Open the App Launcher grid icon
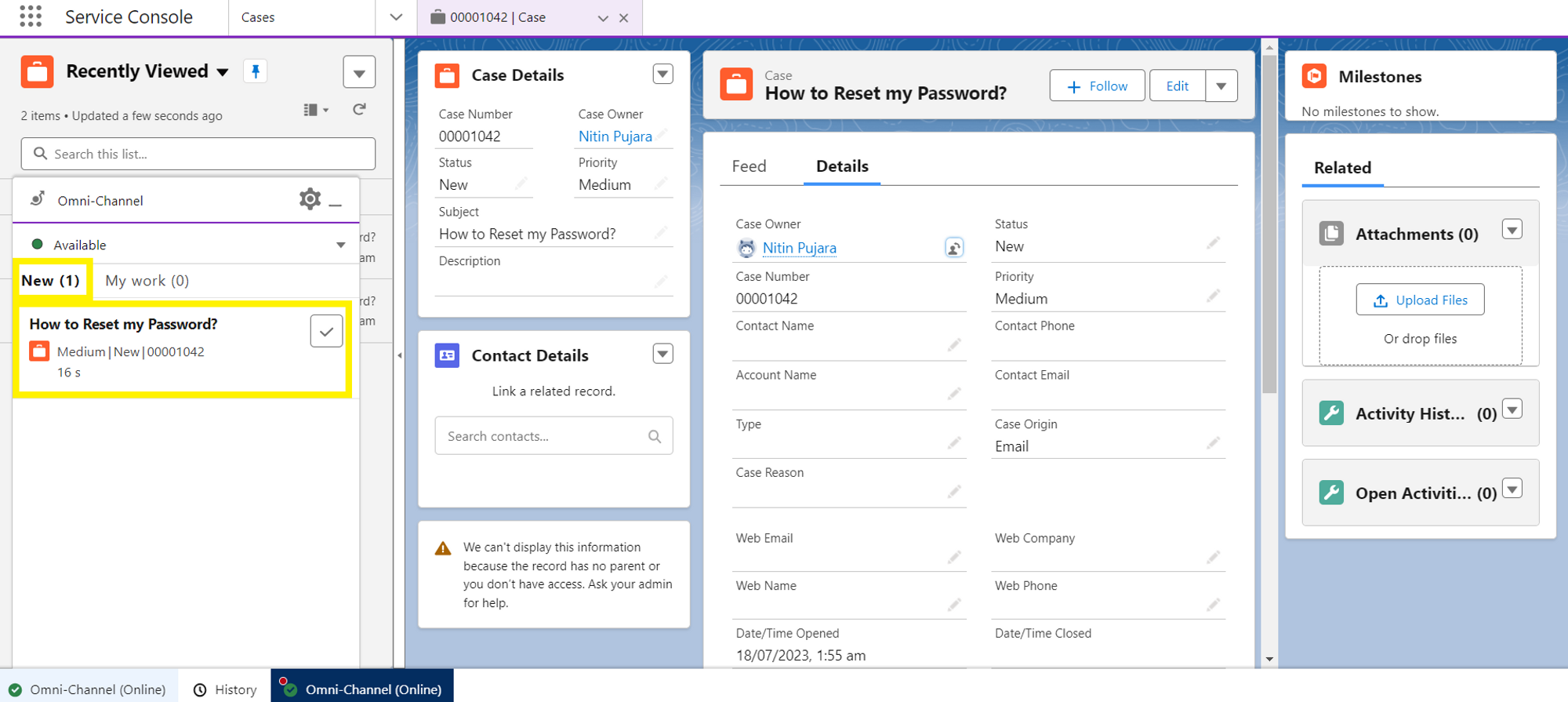 [x=31, y=16]
